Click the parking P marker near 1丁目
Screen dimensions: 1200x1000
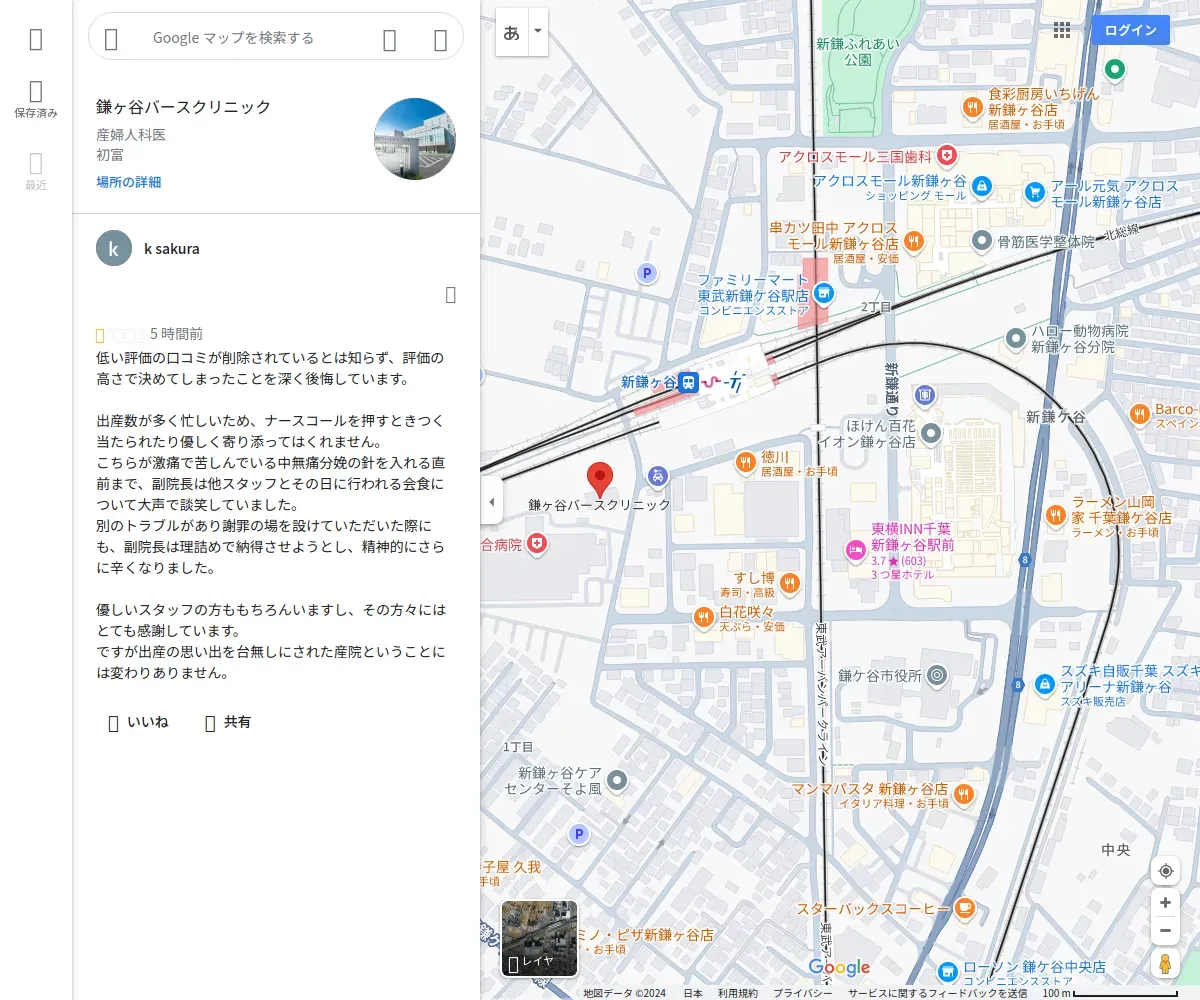578,833
